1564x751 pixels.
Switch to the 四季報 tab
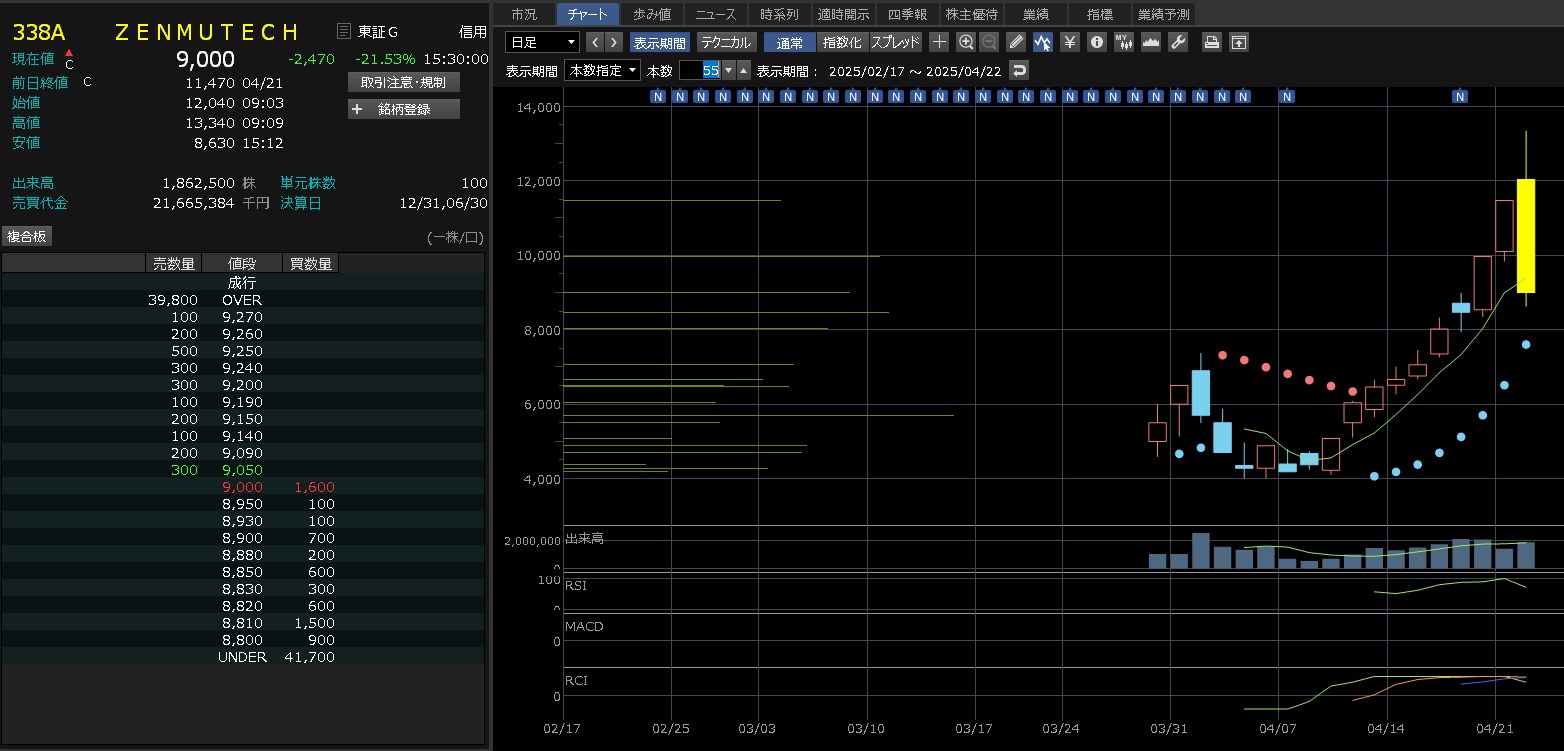click(x=908, y=14)
